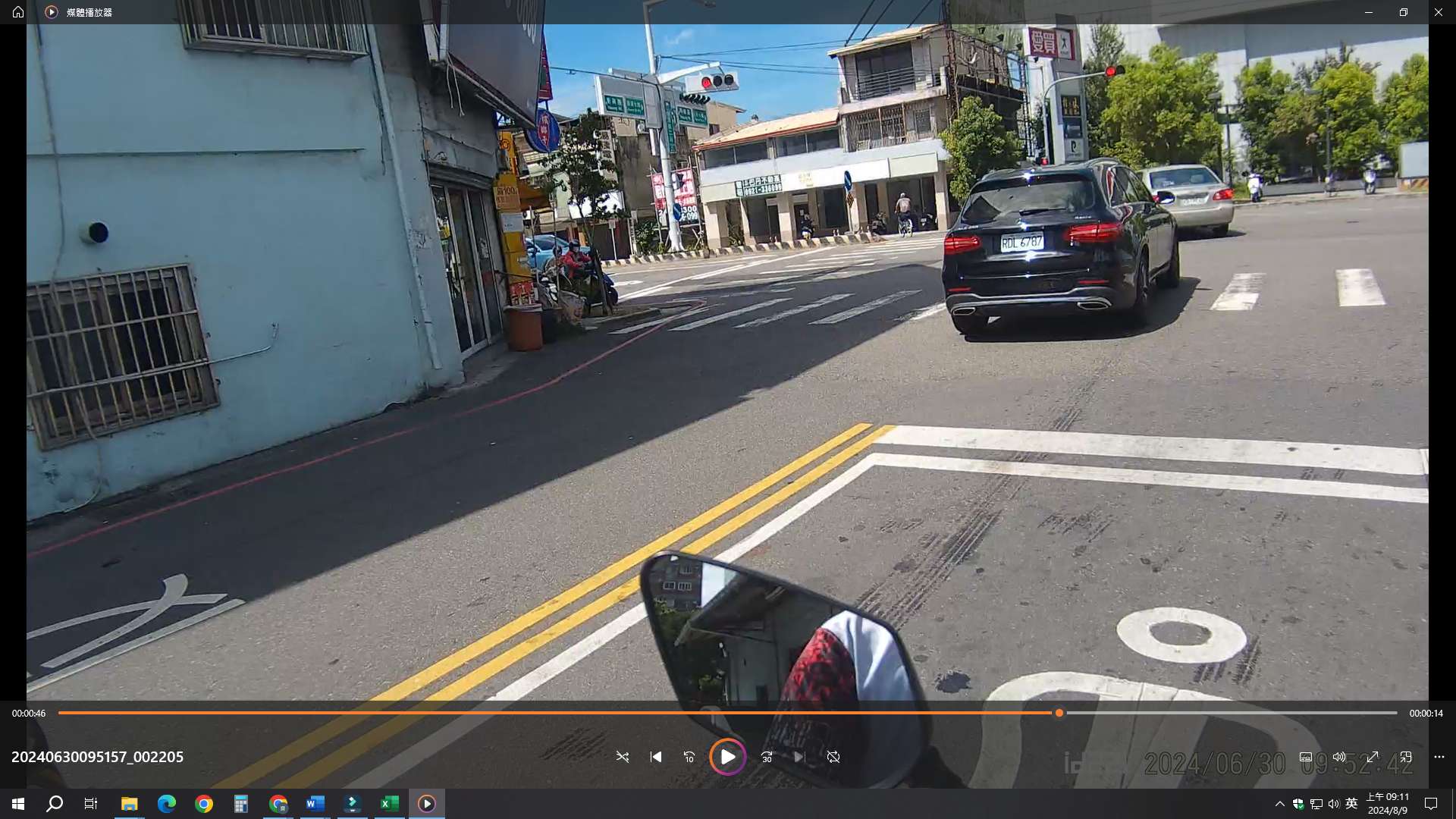
Task: Switch to Microsoft Excel on the taskbar
Action: pos(390,804)
